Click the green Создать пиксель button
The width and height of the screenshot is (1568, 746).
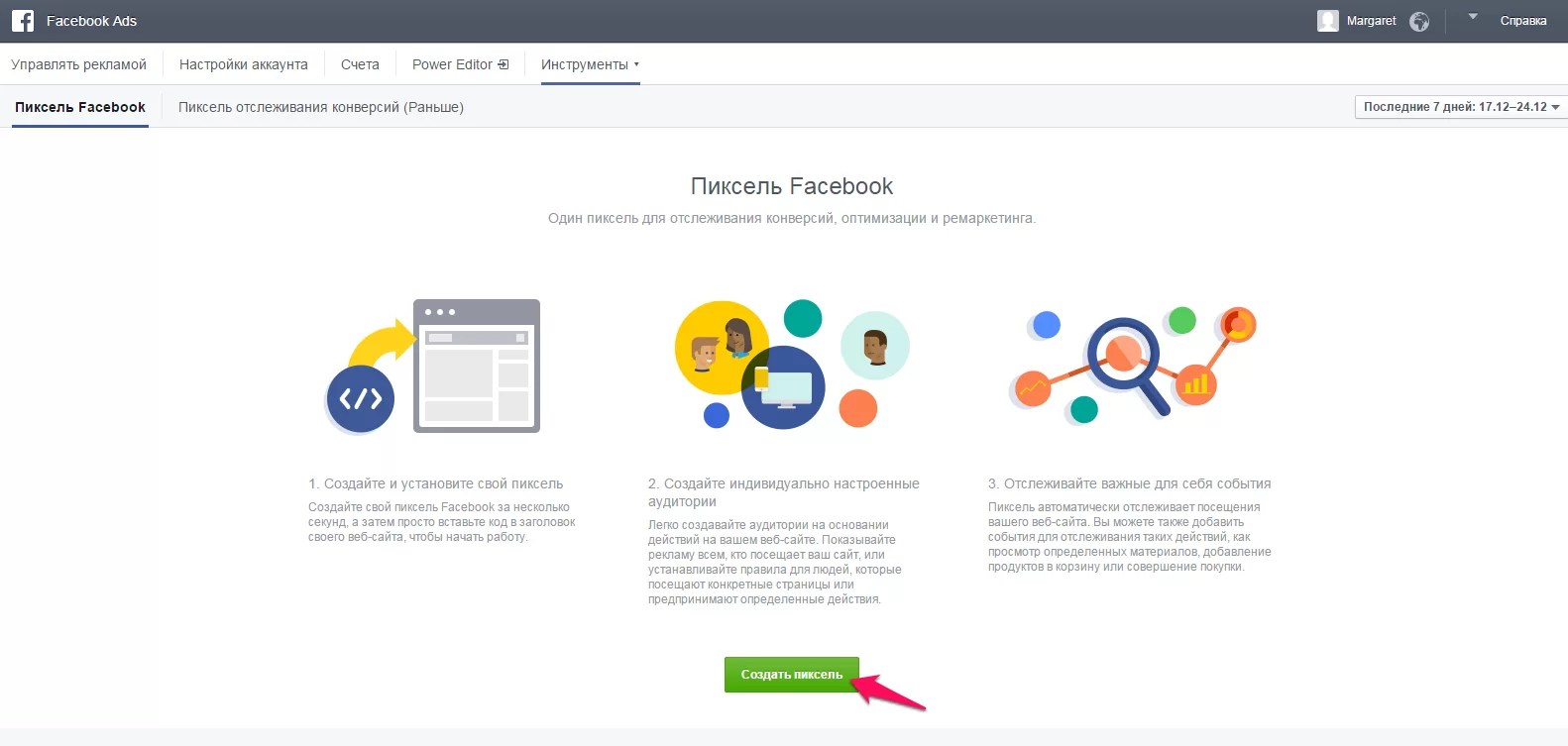[792, 675]
